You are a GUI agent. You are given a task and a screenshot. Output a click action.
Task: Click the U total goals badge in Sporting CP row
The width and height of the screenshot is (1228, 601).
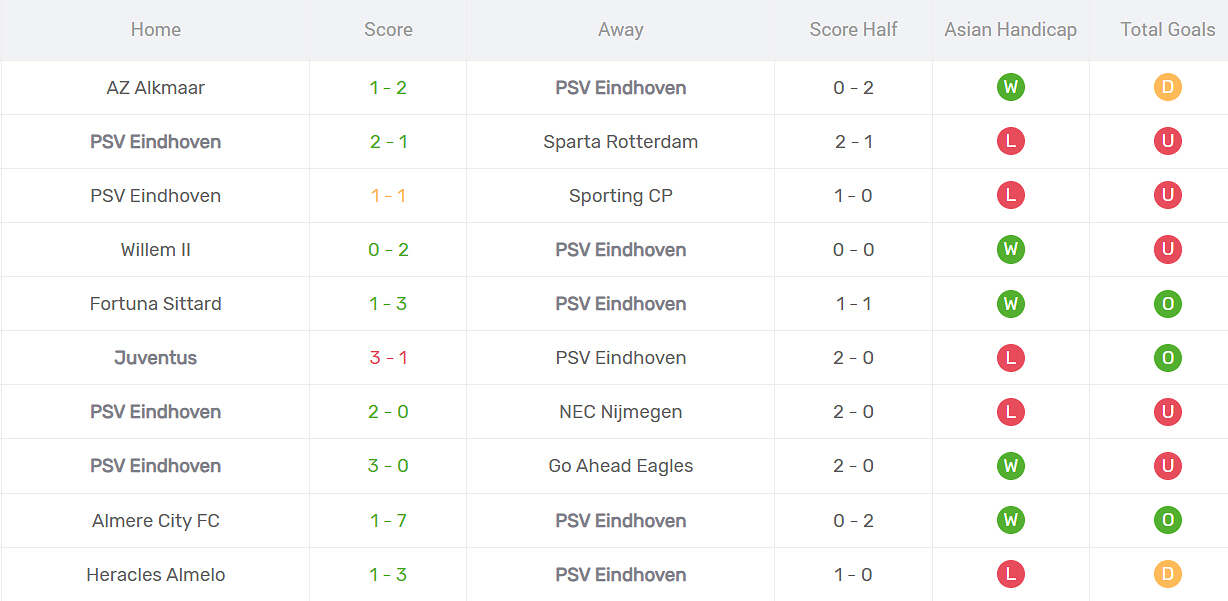click(x=1167, y=195)
